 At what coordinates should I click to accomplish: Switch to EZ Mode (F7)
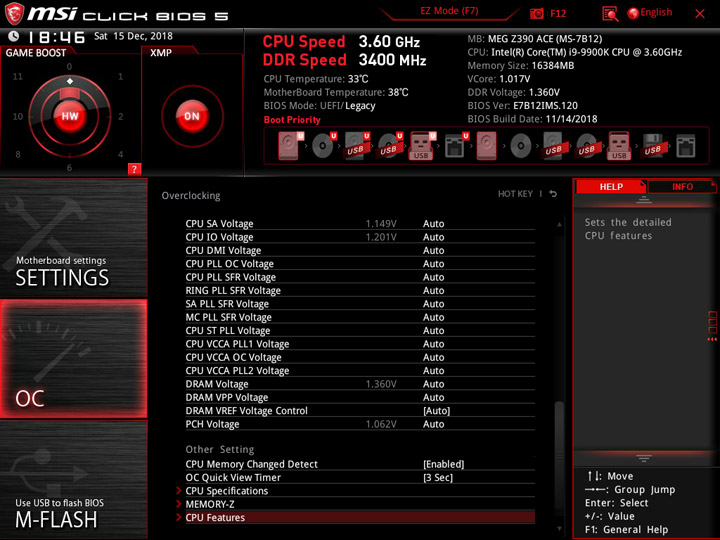tap(449, 11)
